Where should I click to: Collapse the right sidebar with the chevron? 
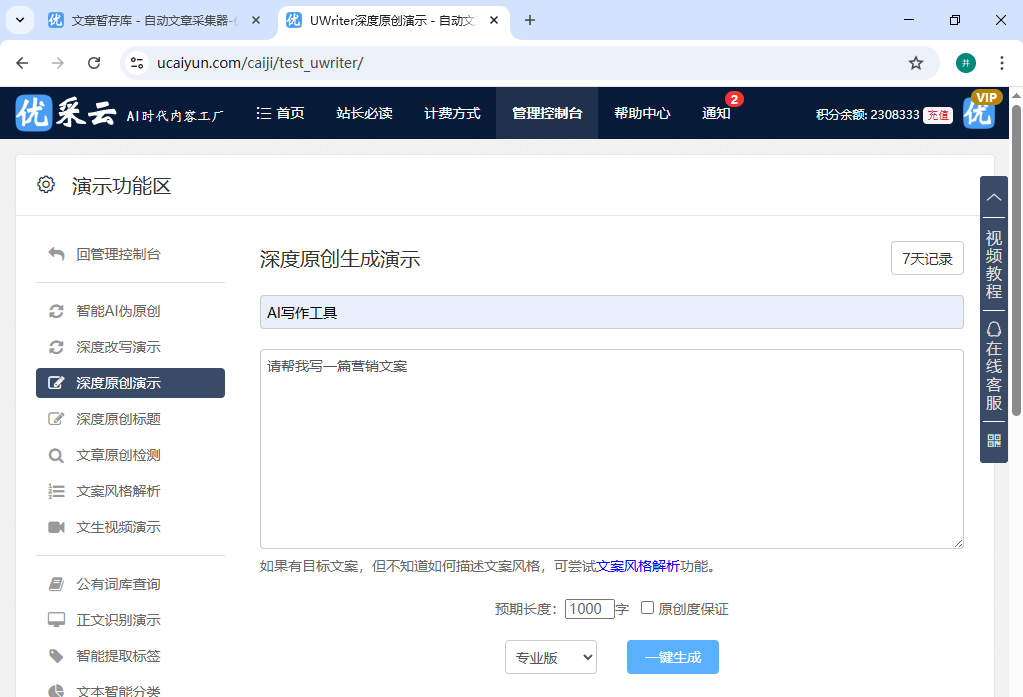point(993,197)
